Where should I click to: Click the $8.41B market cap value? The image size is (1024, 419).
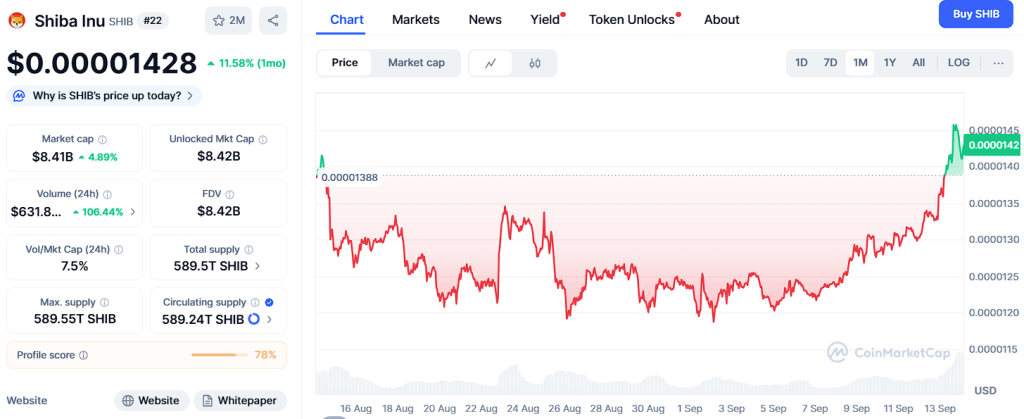click(54, 157)
